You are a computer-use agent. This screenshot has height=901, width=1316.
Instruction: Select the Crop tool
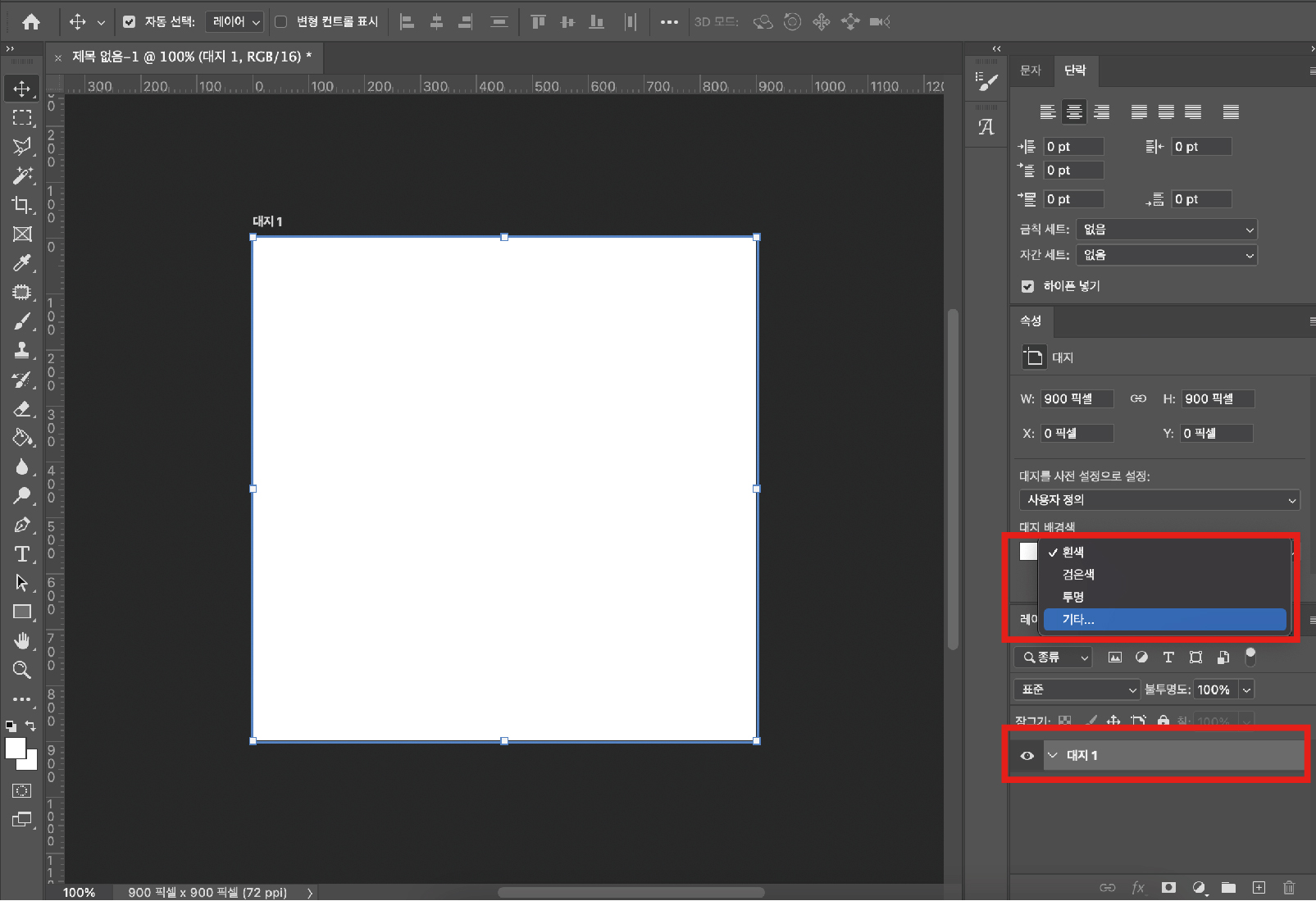tap(22, 205)
